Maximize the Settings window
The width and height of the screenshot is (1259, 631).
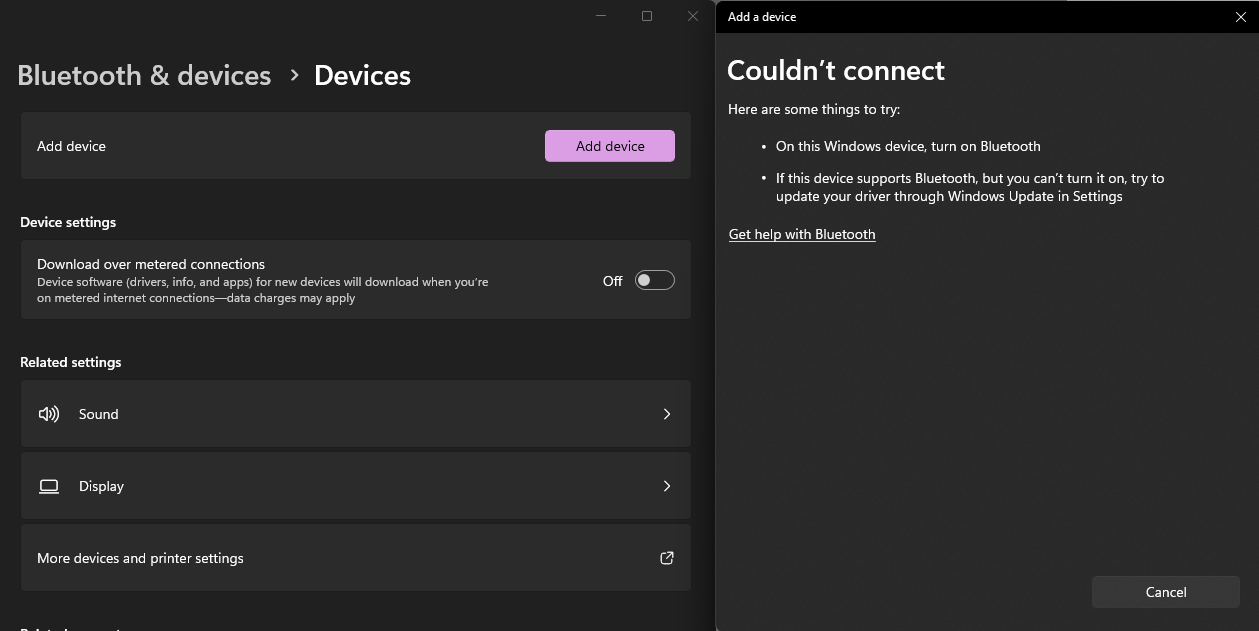coord(647,16)
